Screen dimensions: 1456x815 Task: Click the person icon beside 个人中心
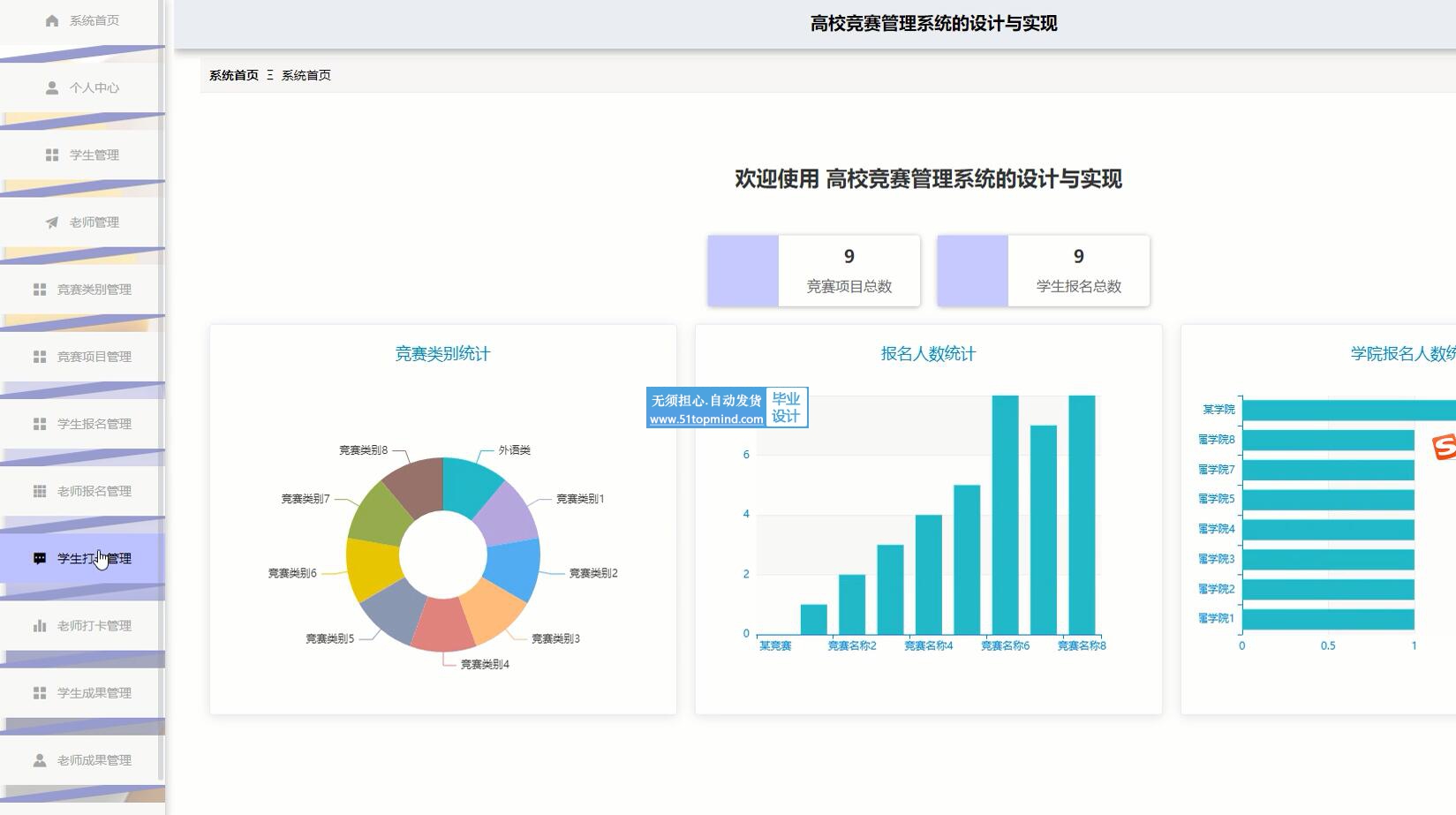pyautogui.click(x=52, y=87)
